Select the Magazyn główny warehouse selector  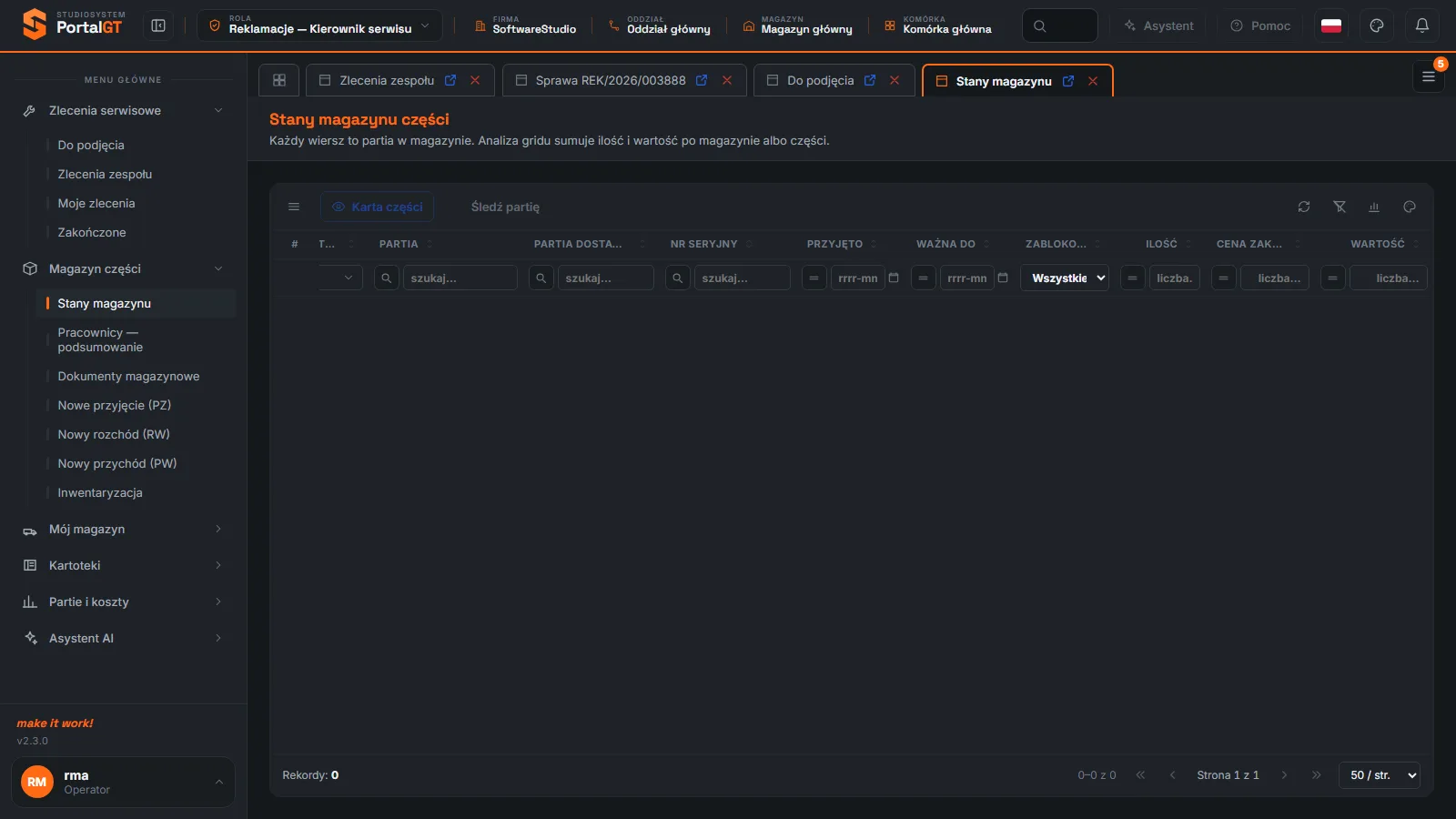[x=797, y=25]
